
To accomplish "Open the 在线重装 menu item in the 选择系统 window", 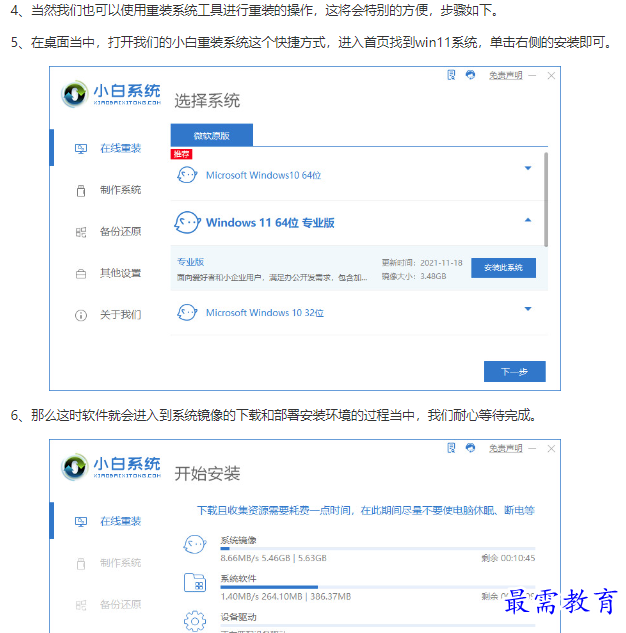I will point(121,148).
